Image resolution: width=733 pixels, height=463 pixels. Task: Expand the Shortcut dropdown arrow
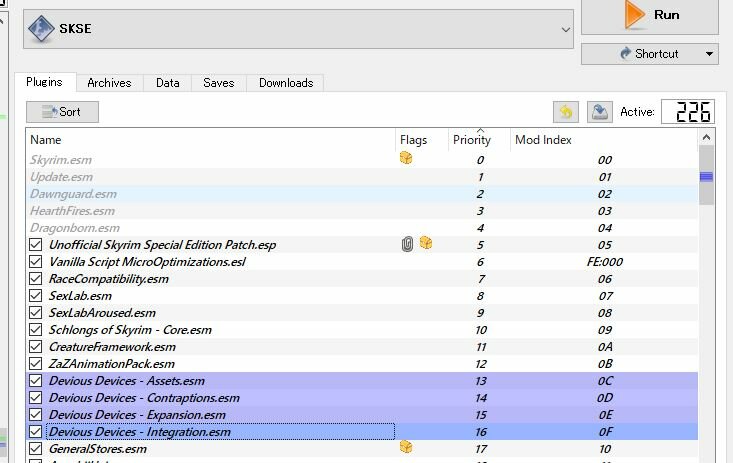point(709,54)
